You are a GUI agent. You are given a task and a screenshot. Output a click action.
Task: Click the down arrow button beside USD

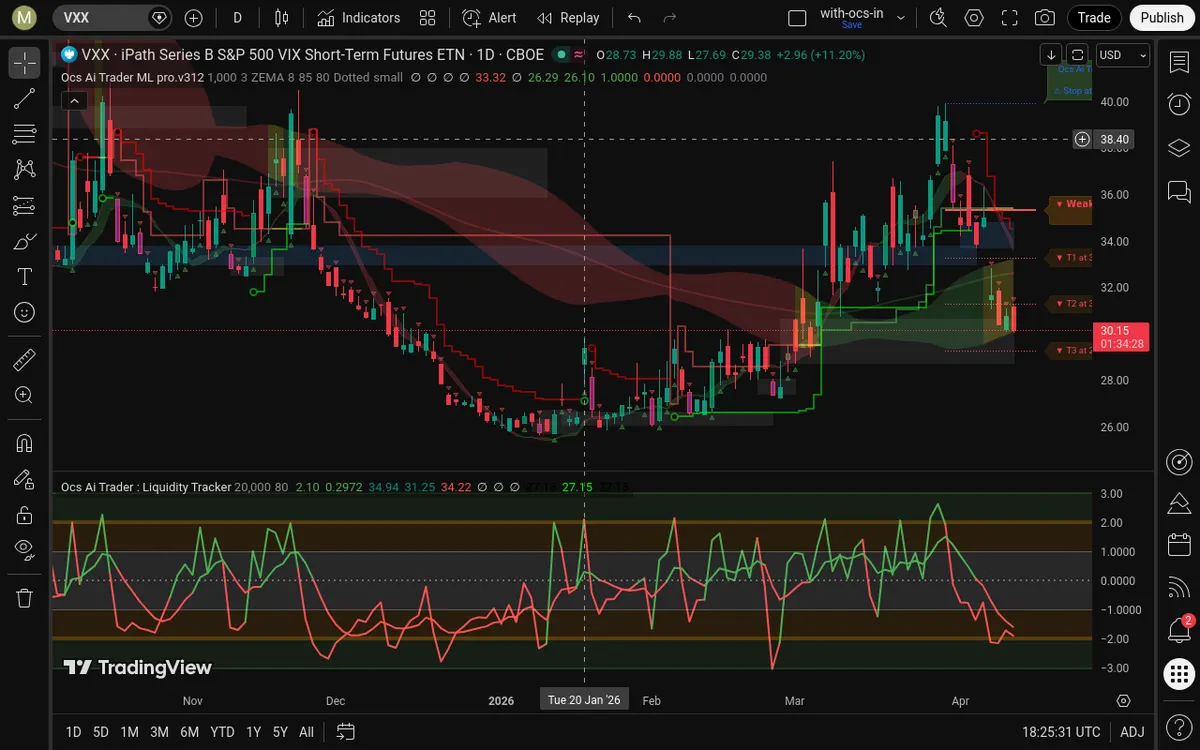[x=1051, y=55]
